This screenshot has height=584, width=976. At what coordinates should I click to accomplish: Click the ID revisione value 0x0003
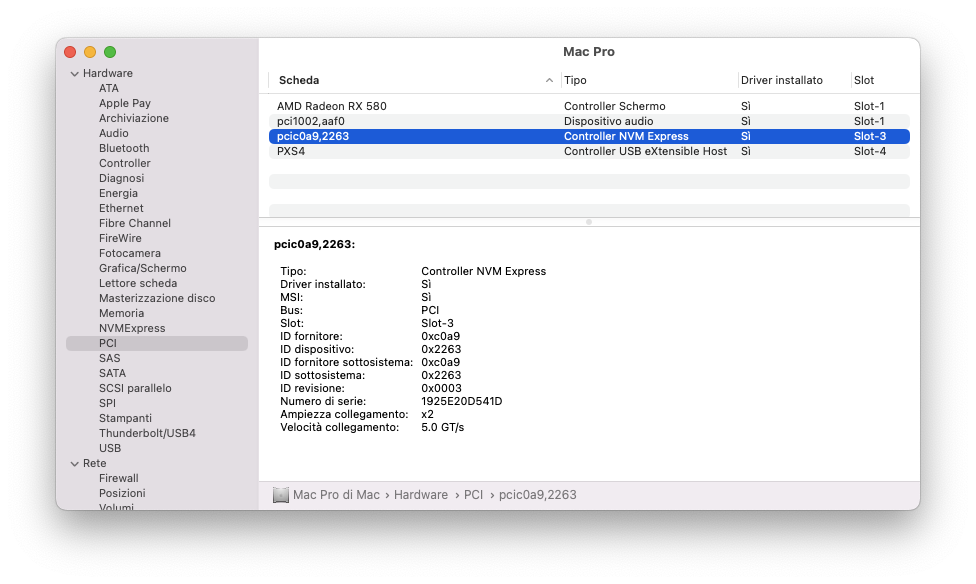pyautogui.click(x=441, y=389)
